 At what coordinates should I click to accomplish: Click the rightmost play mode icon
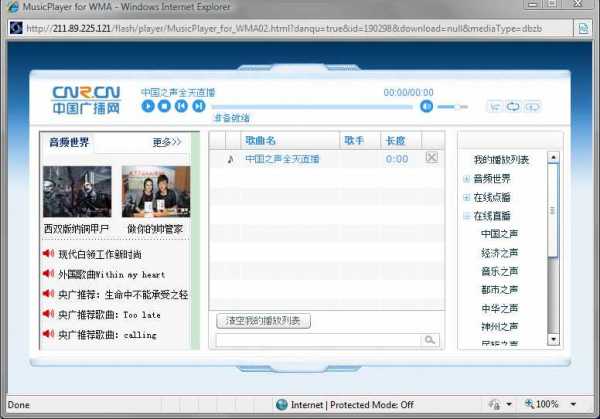pyautogui.click(x=532, y=107)
